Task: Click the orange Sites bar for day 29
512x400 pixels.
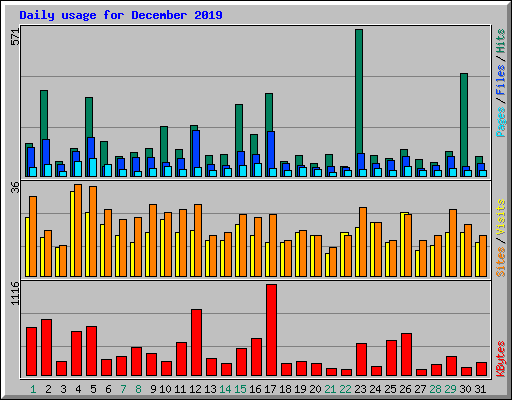Action: pos(453,243)
